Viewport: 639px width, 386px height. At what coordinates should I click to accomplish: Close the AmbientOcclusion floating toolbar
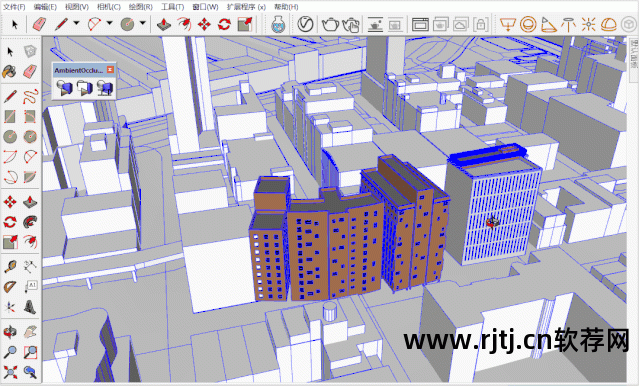pyautogui.click(x=110, y=70)
